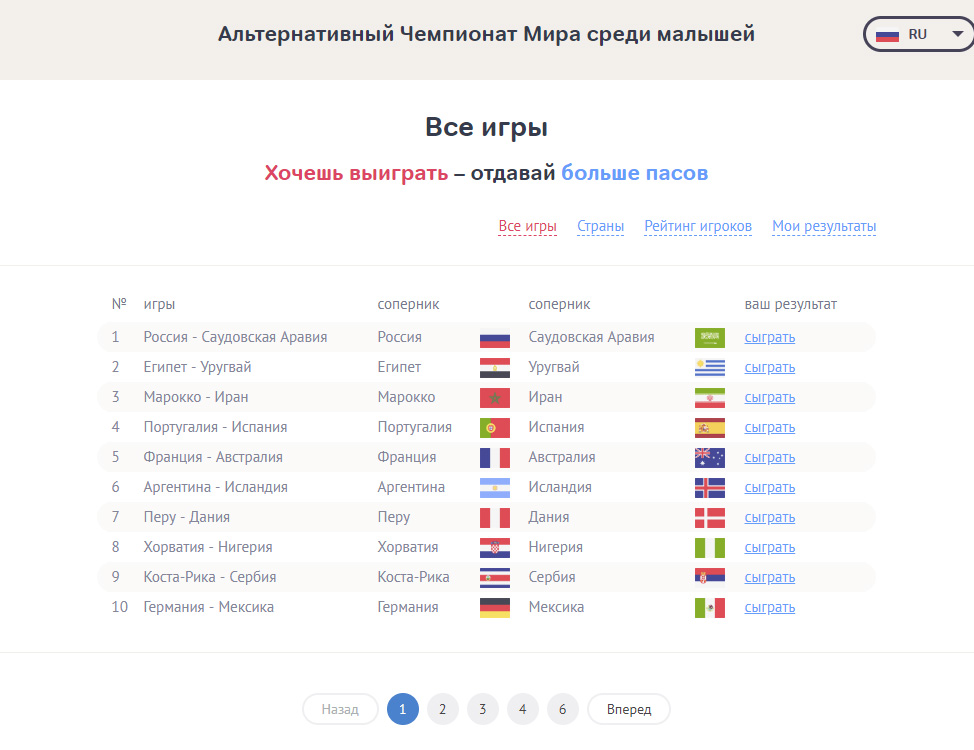Click the Serbia flag icon

(709, 577)
